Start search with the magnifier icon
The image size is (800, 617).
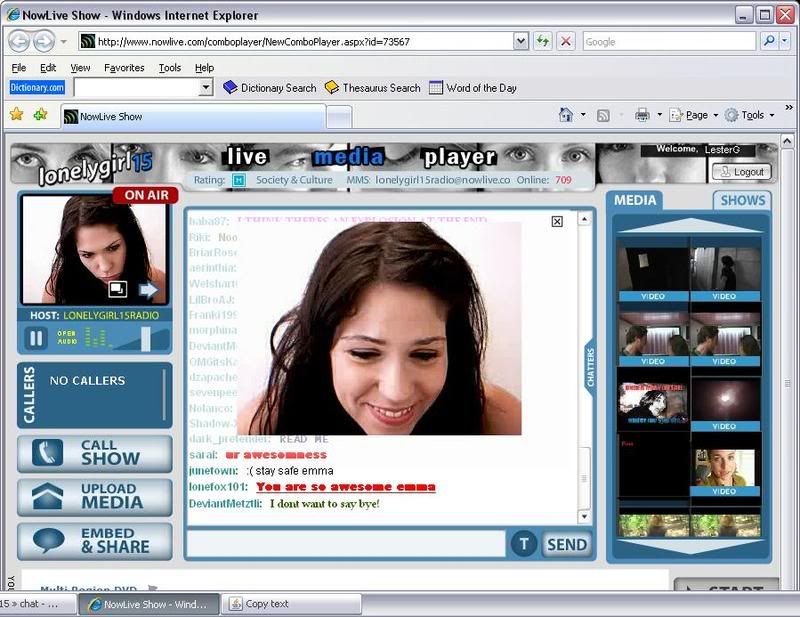(769, 41)
